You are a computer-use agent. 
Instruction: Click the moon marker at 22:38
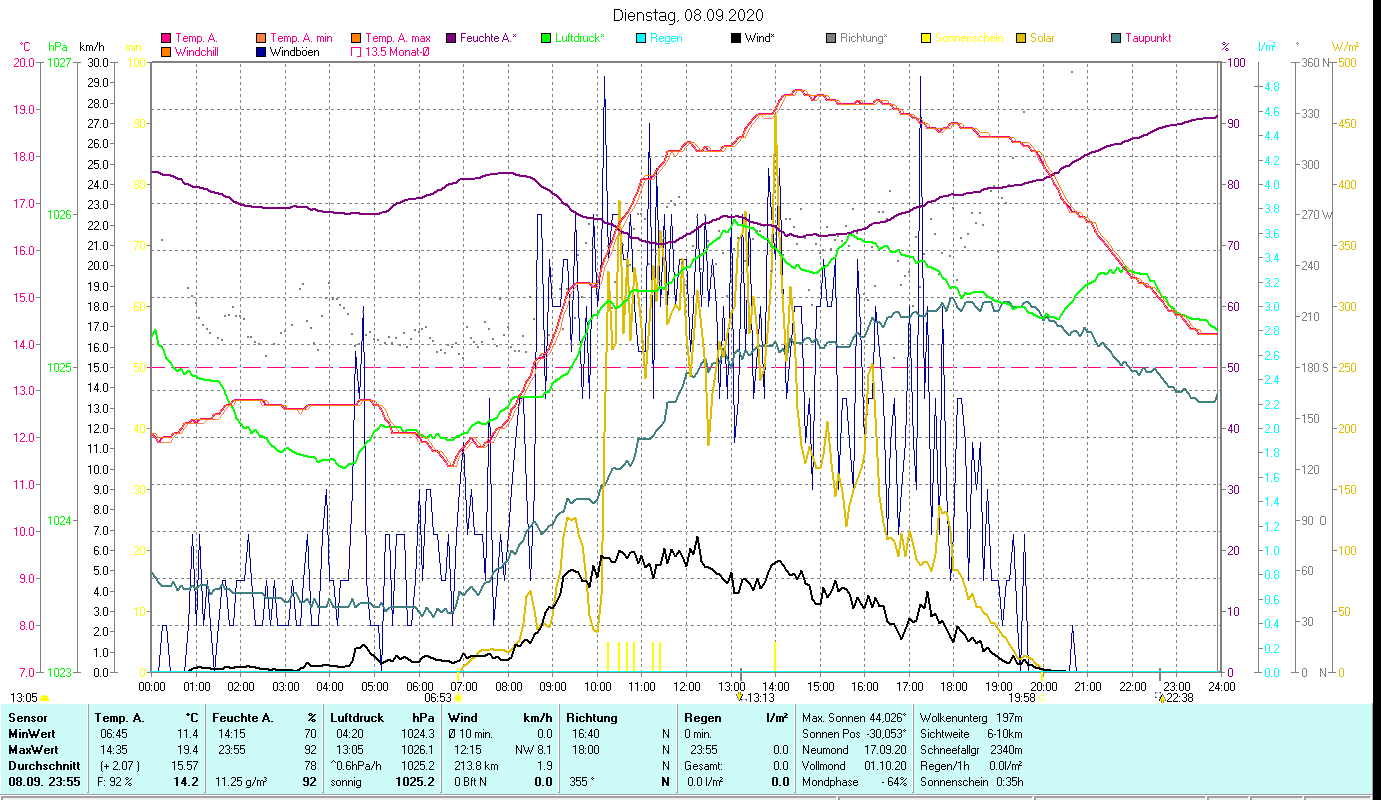1160,698
